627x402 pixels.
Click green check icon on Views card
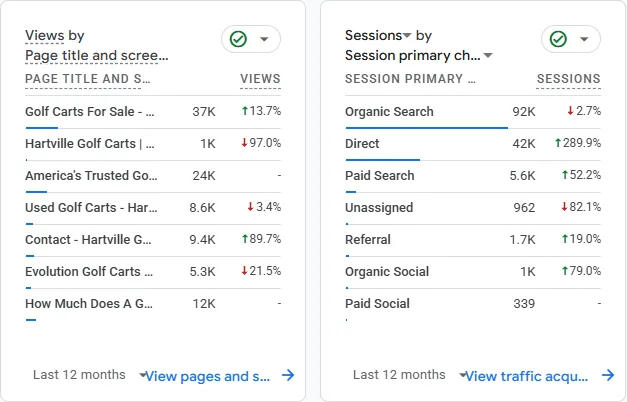click(x=238, y=39)
